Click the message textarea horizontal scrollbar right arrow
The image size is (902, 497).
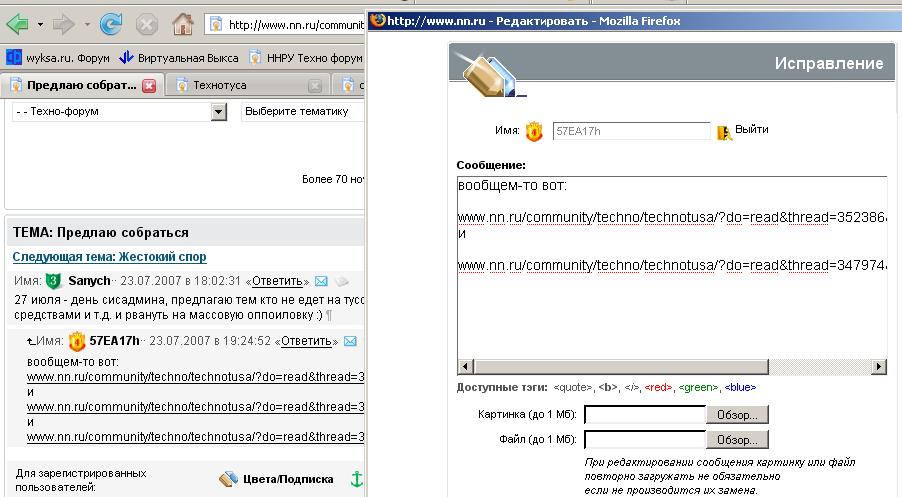[x=878, y=367]
